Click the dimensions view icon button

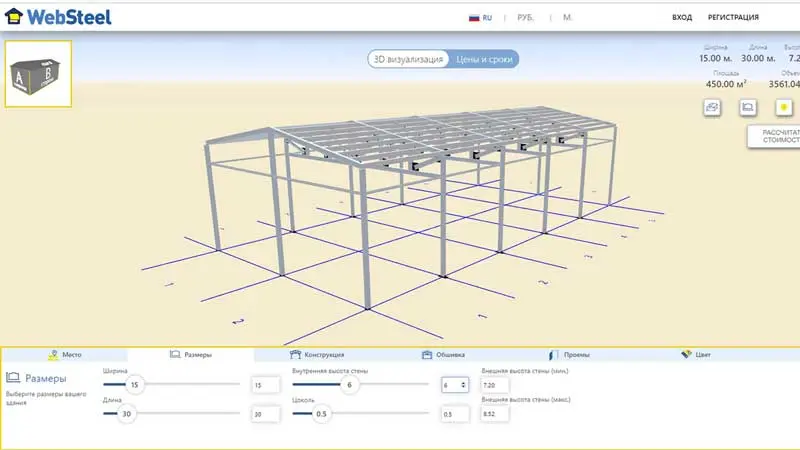(747, 107)
